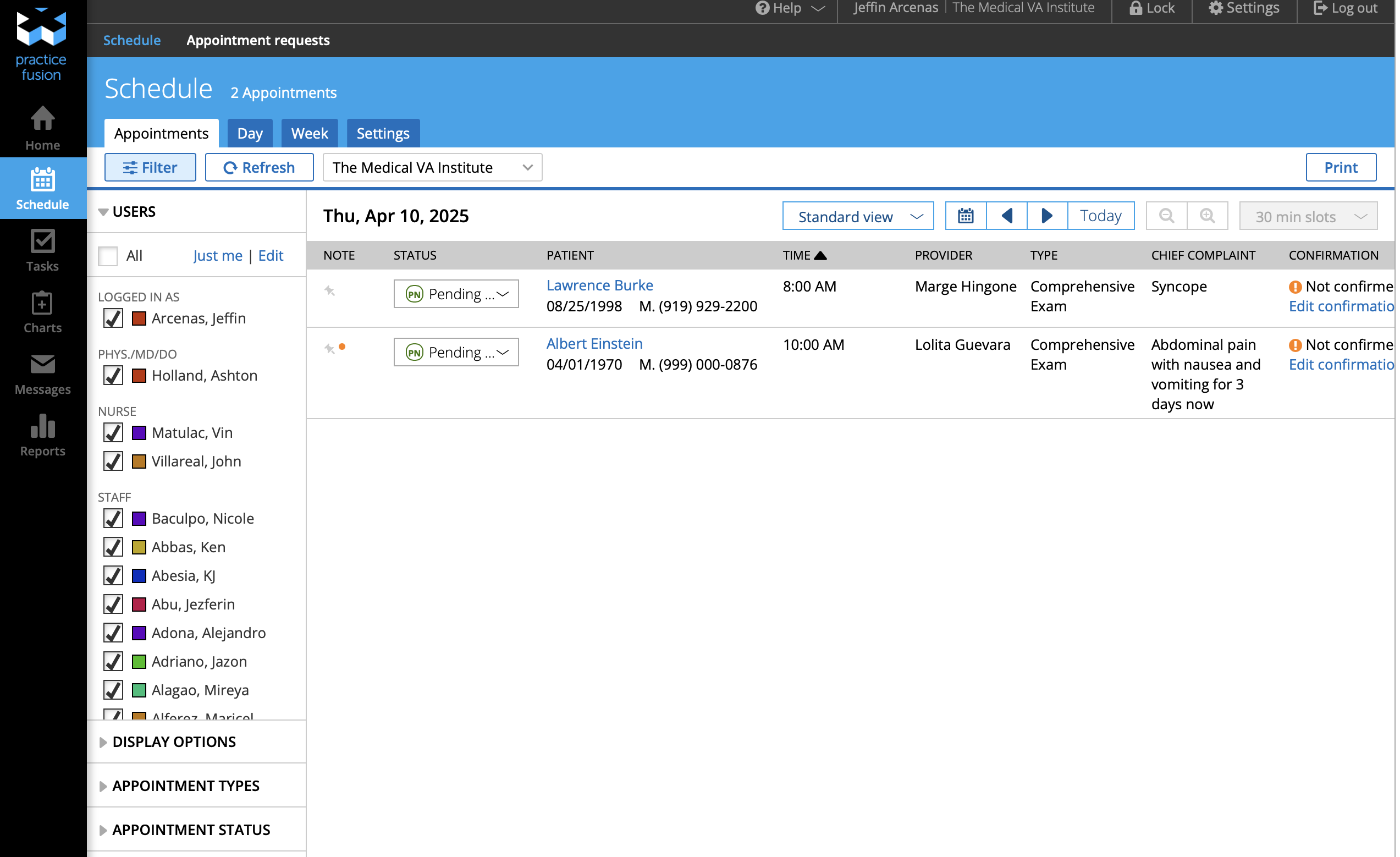1400x857 pixels.
Task: Open the Standard view dropdown
Action: (857, 217)
